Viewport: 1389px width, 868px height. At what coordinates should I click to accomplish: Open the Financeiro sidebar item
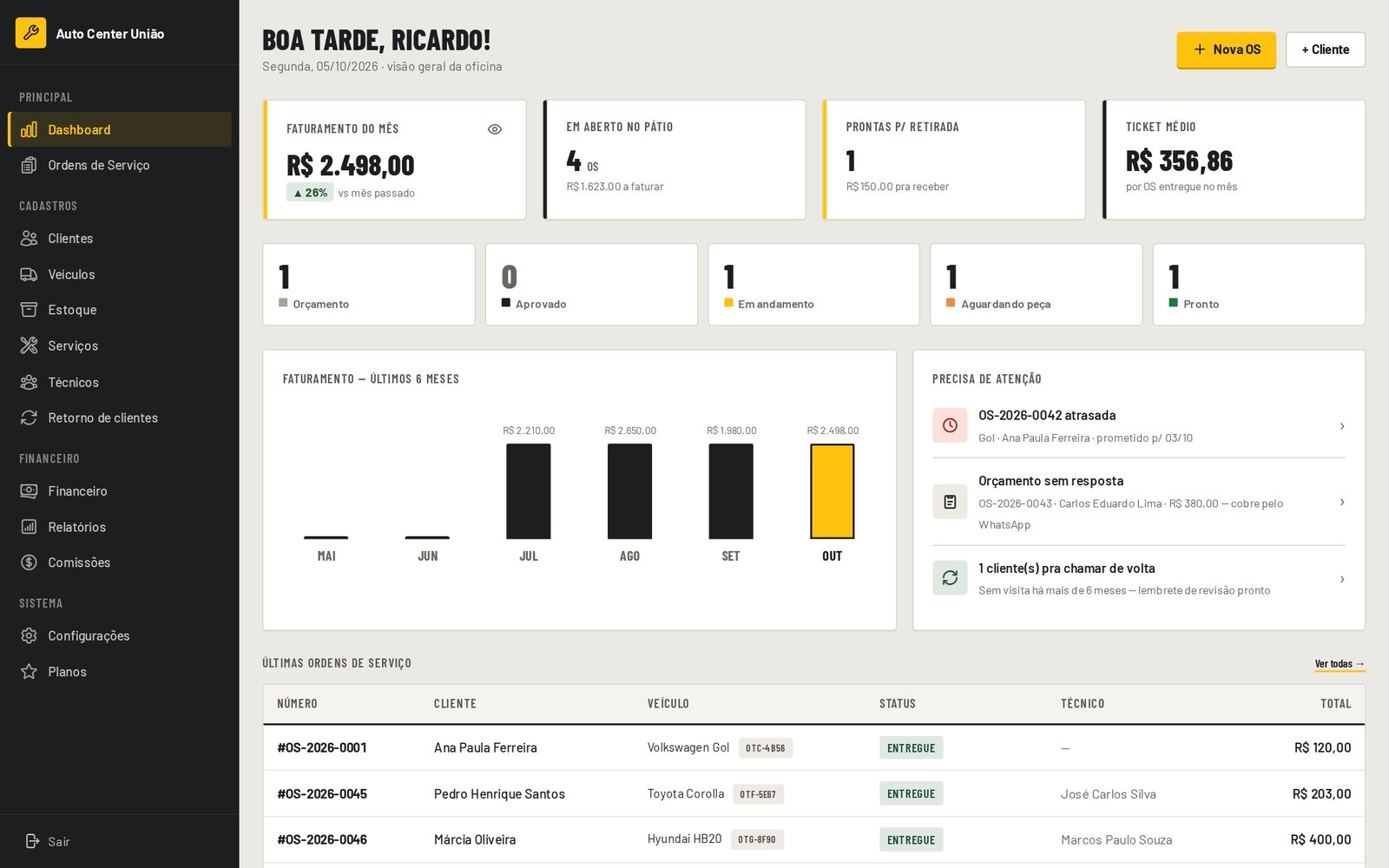[x=120, y=491]
